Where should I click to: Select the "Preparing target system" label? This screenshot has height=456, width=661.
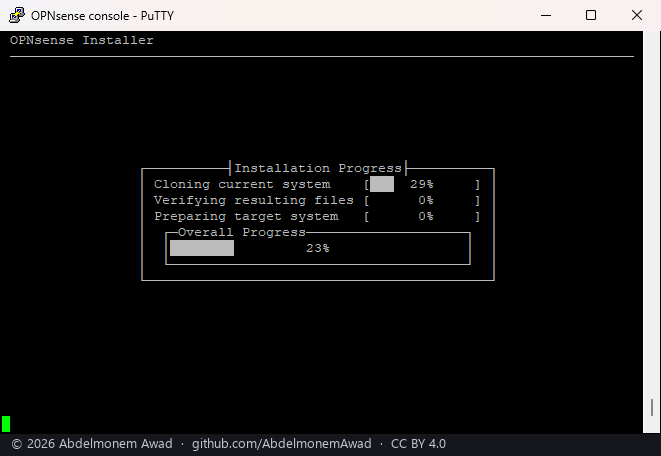(x=246, y=217)
